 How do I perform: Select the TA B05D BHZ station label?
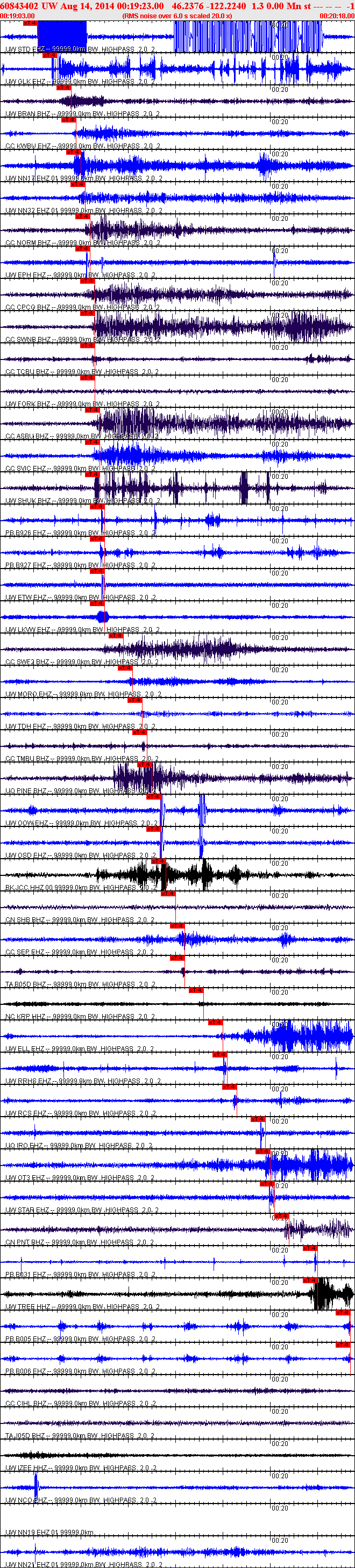[80, 985]
